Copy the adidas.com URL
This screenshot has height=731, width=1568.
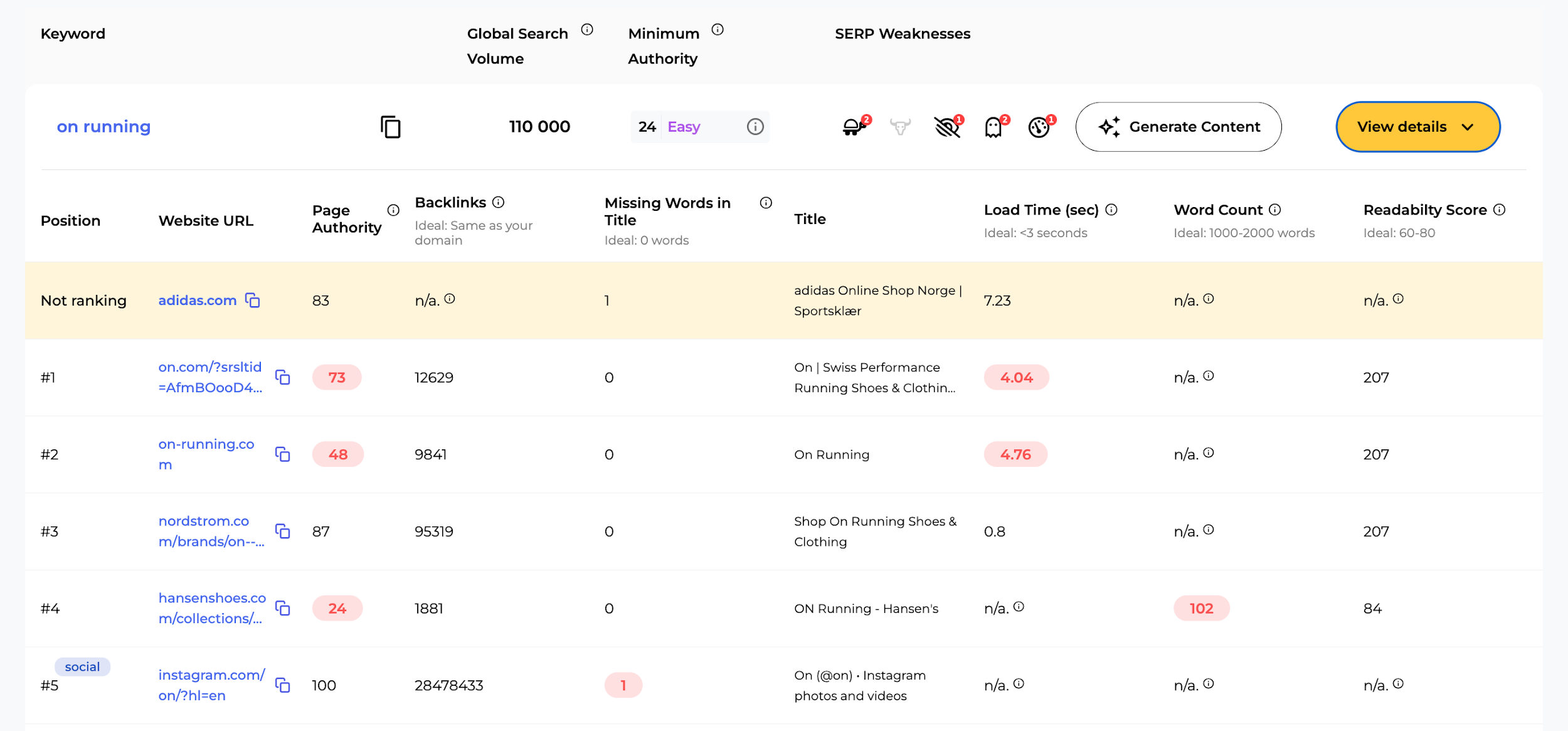(253, 301)
